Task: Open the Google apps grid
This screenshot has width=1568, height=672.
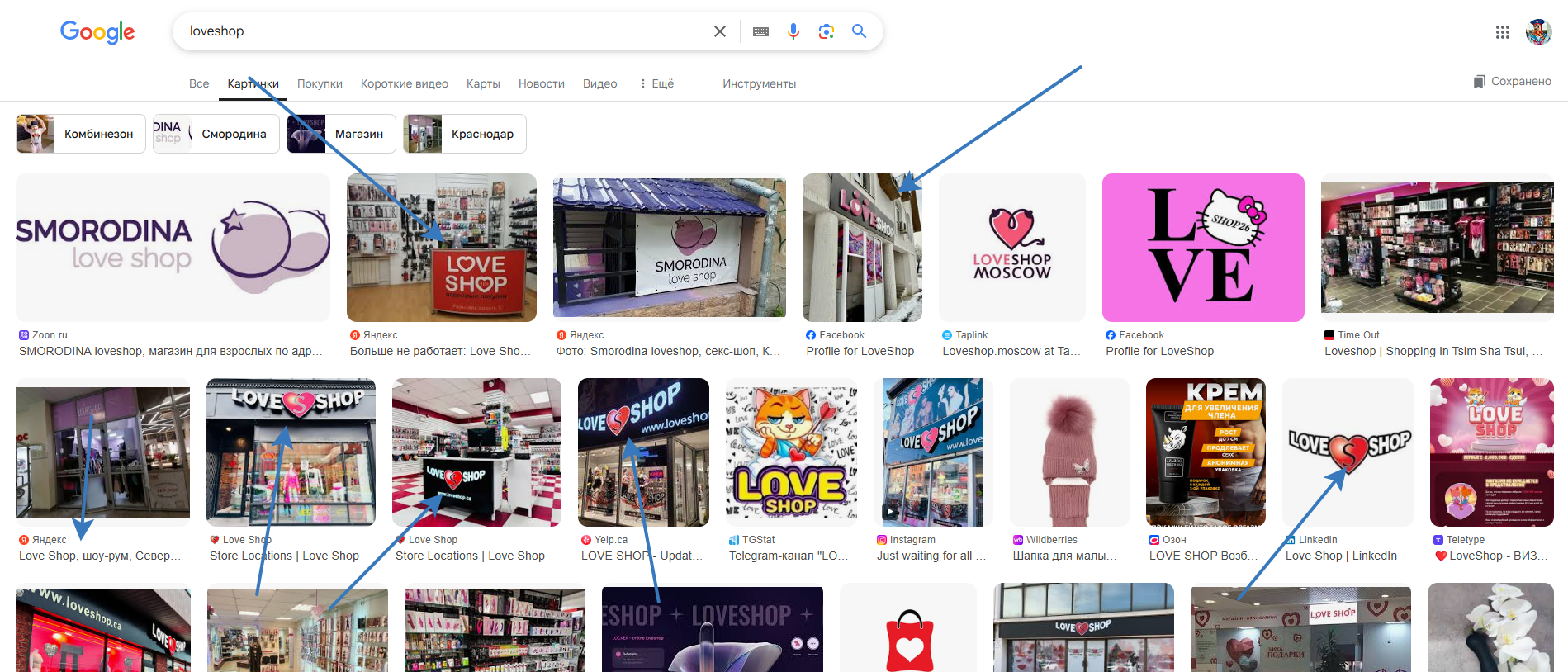Action: pos(1503,32)
